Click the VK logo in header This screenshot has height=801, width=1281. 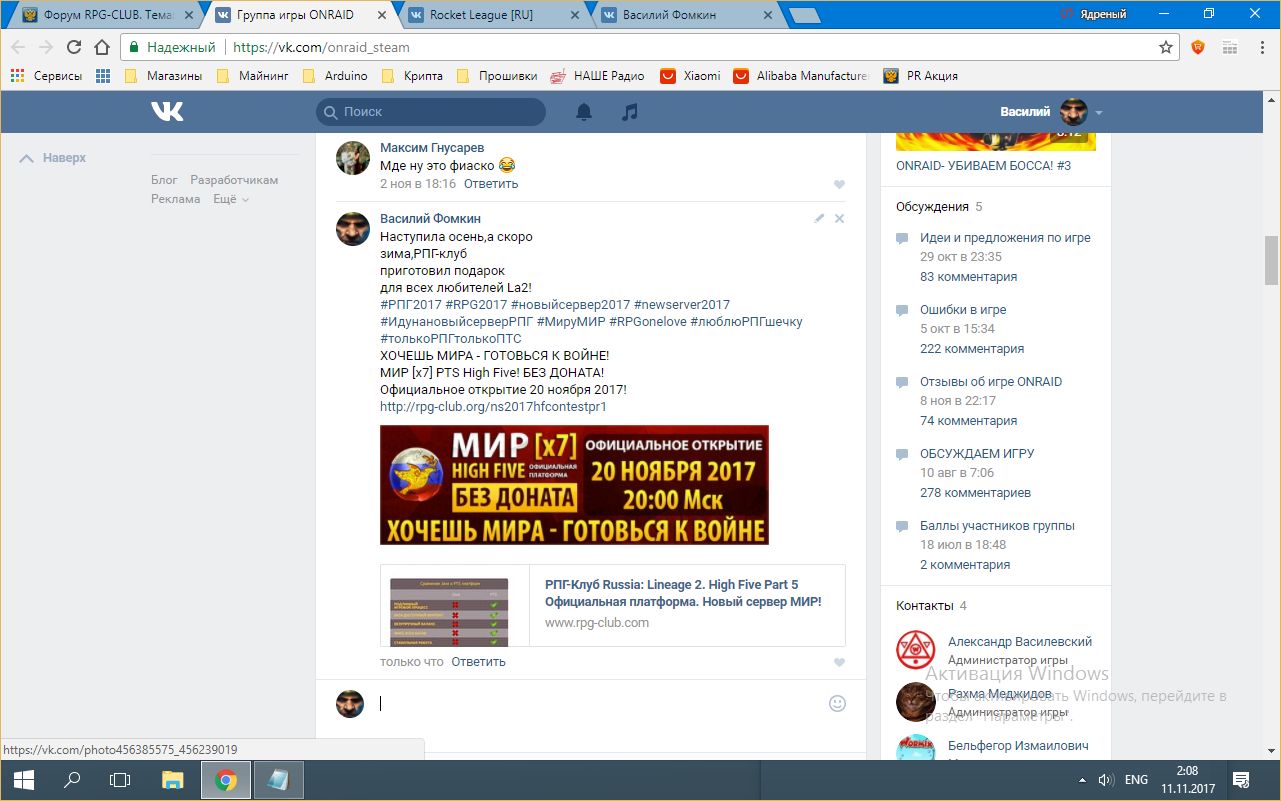167,112
